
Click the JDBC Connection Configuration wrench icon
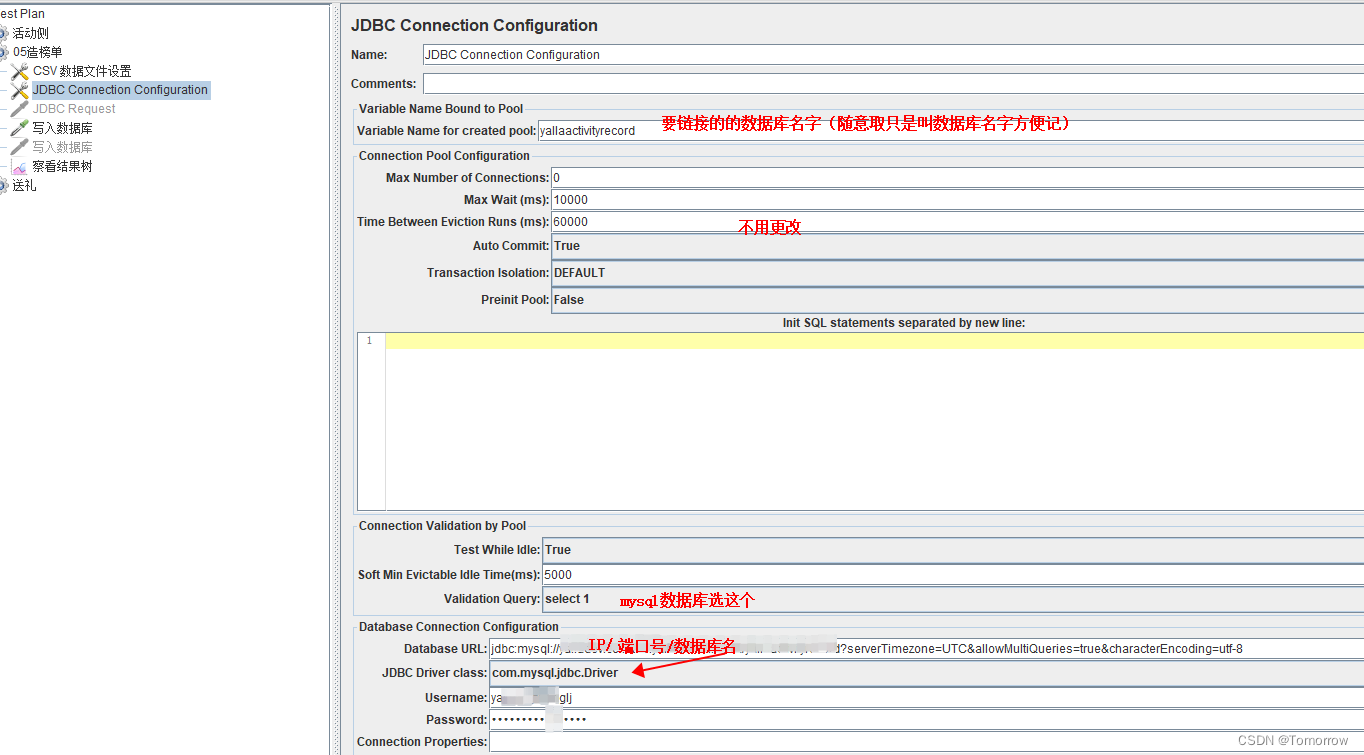[18, 89]
